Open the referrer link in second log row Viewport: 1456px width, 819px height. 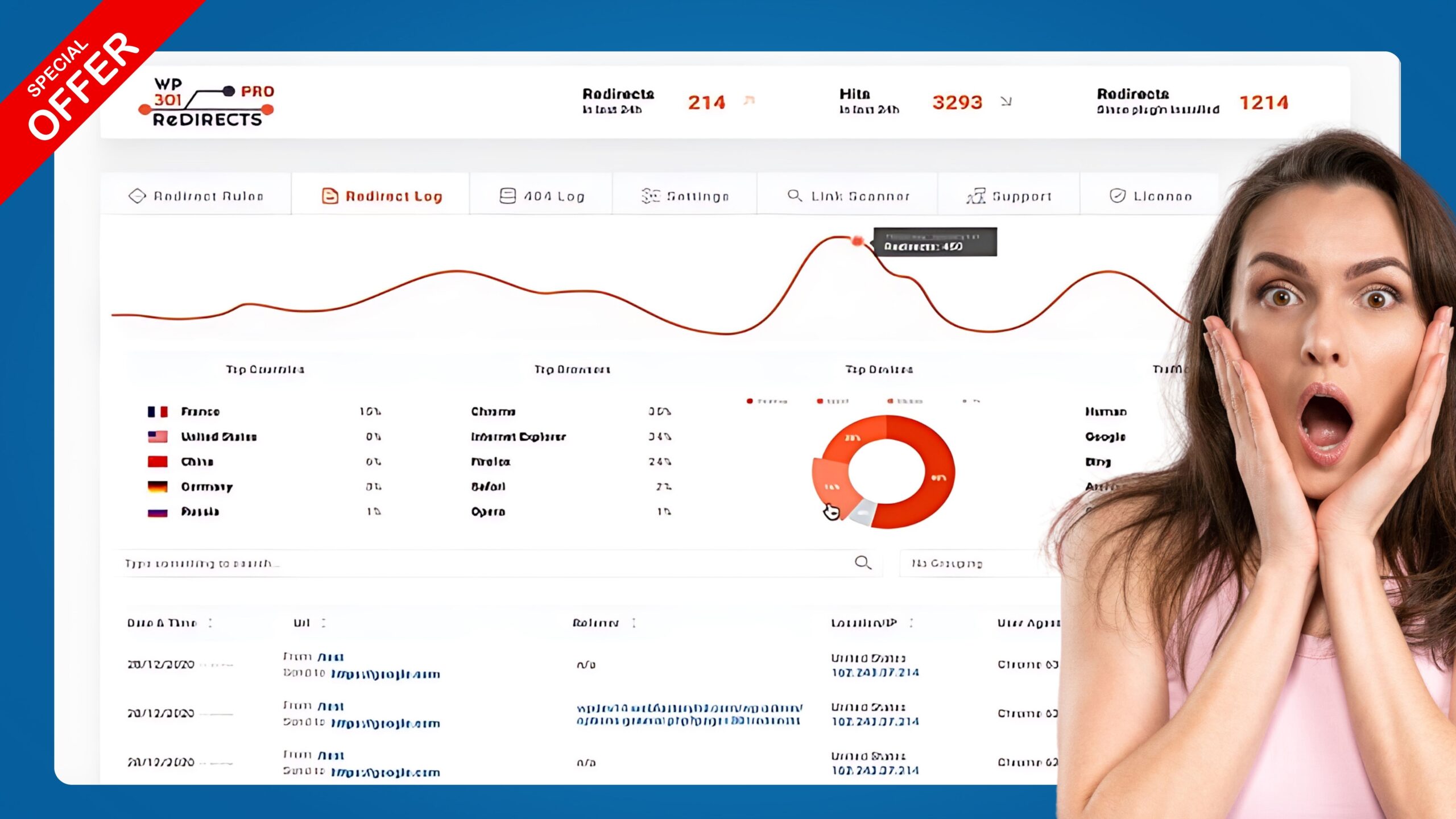[689, 714]
